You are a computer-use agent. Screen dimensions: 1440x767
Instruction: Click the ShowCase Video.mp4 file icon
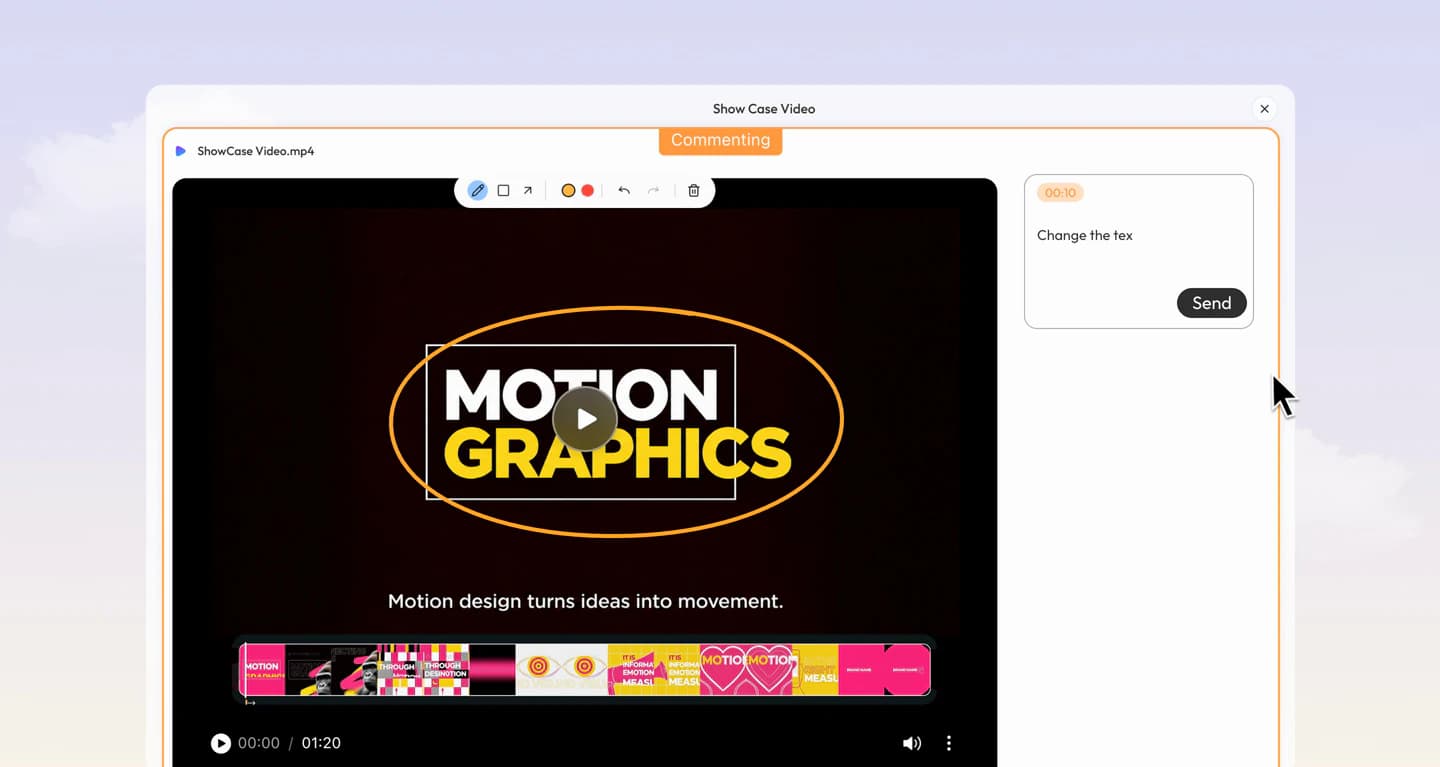click(x=181, y=151)
